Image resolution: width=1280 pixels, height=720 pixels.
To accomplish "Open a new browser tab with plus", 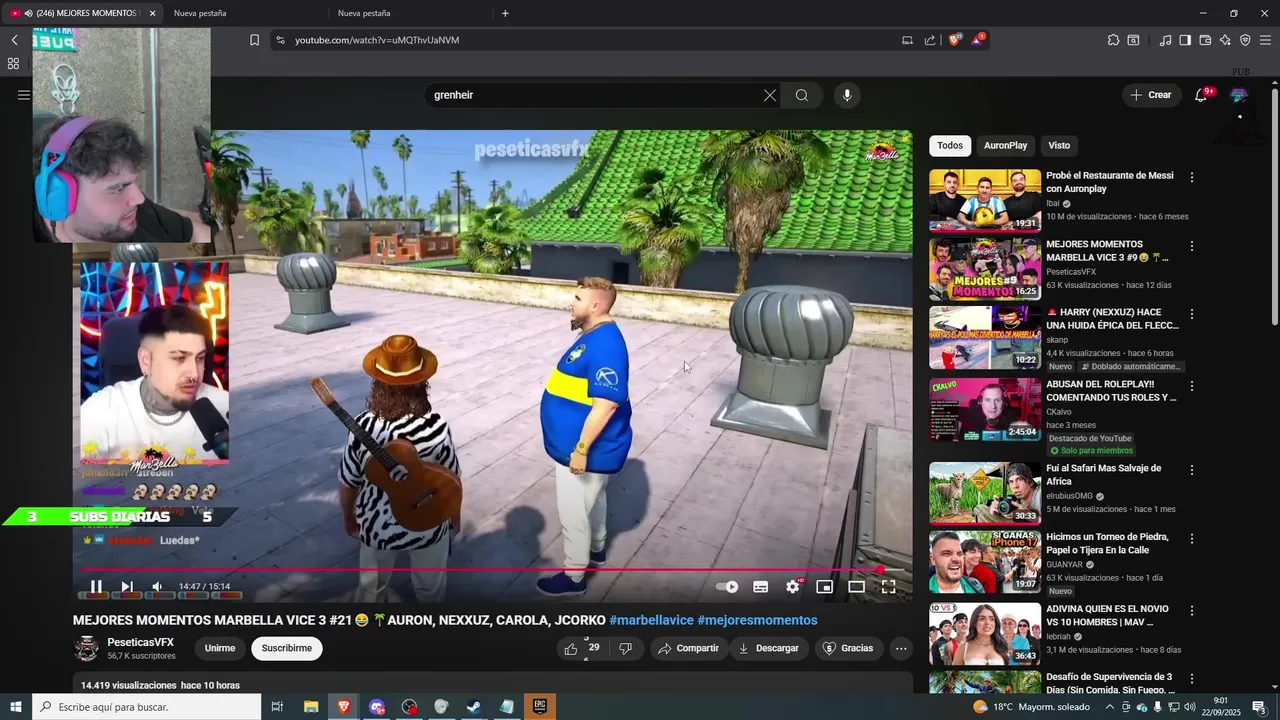I will pyautogui.click(x=505, y=13).
